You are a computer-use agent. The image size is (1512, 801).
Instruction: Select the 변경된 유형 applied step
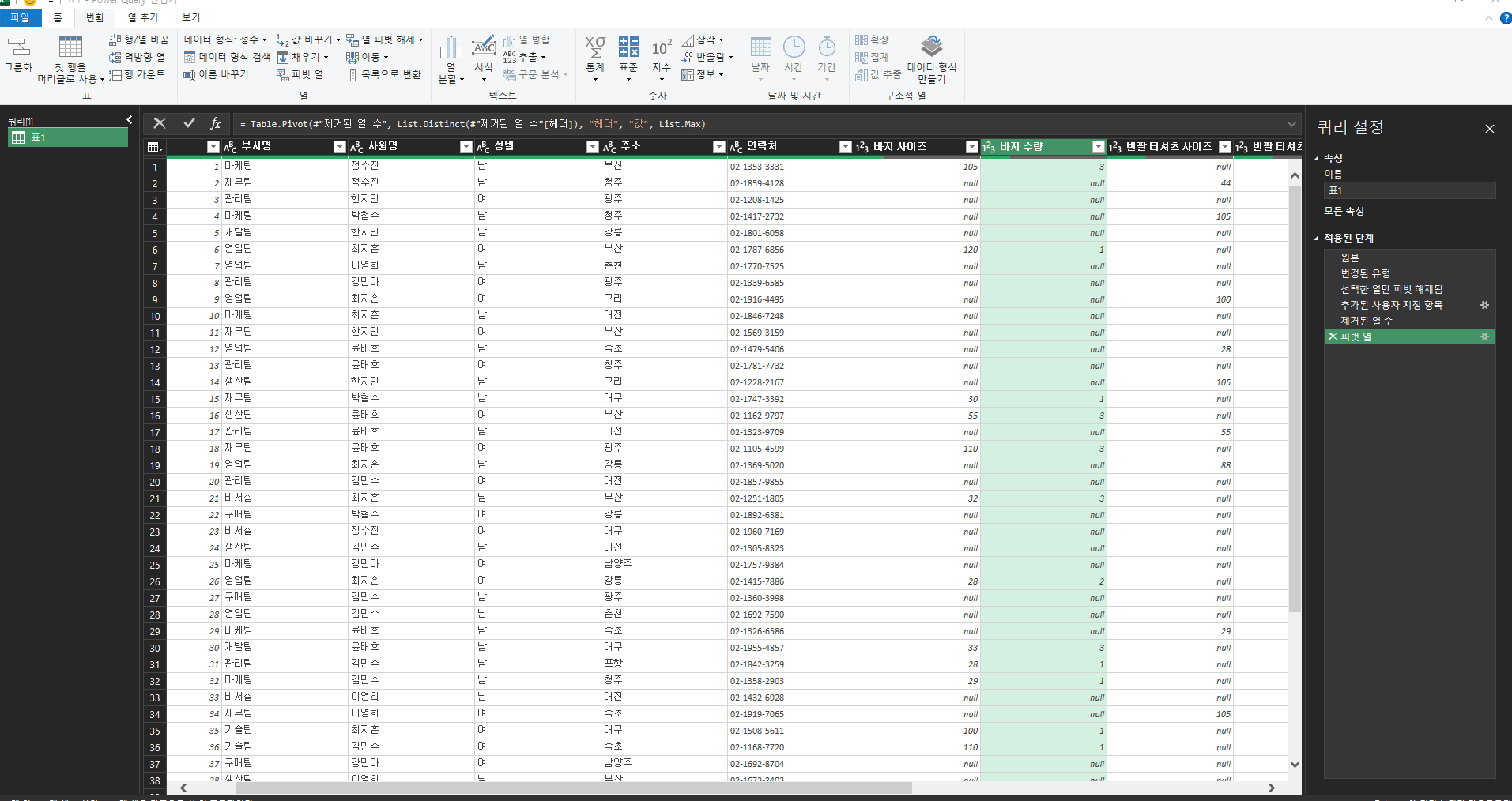pos(1365,273)
